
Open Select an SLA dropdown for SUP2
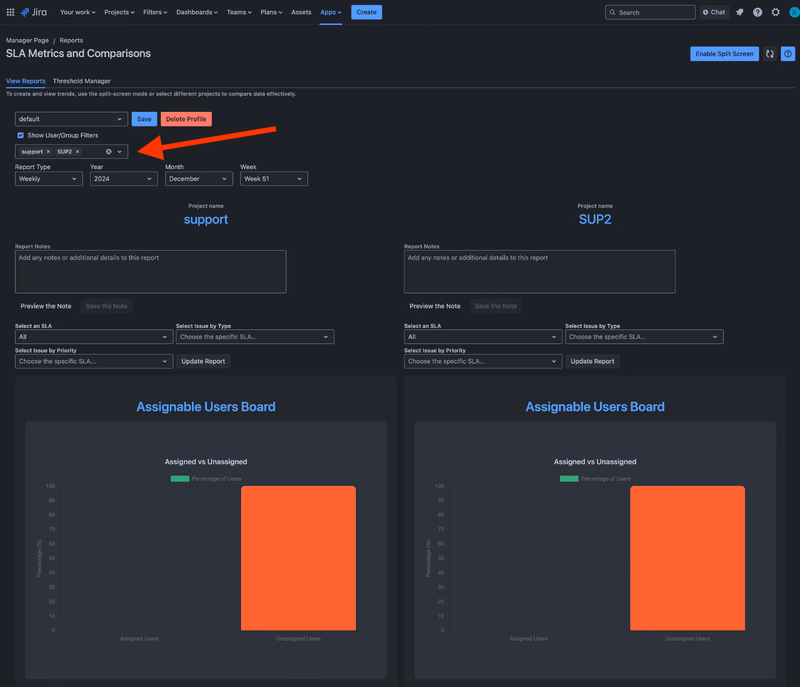pos(483,337)
